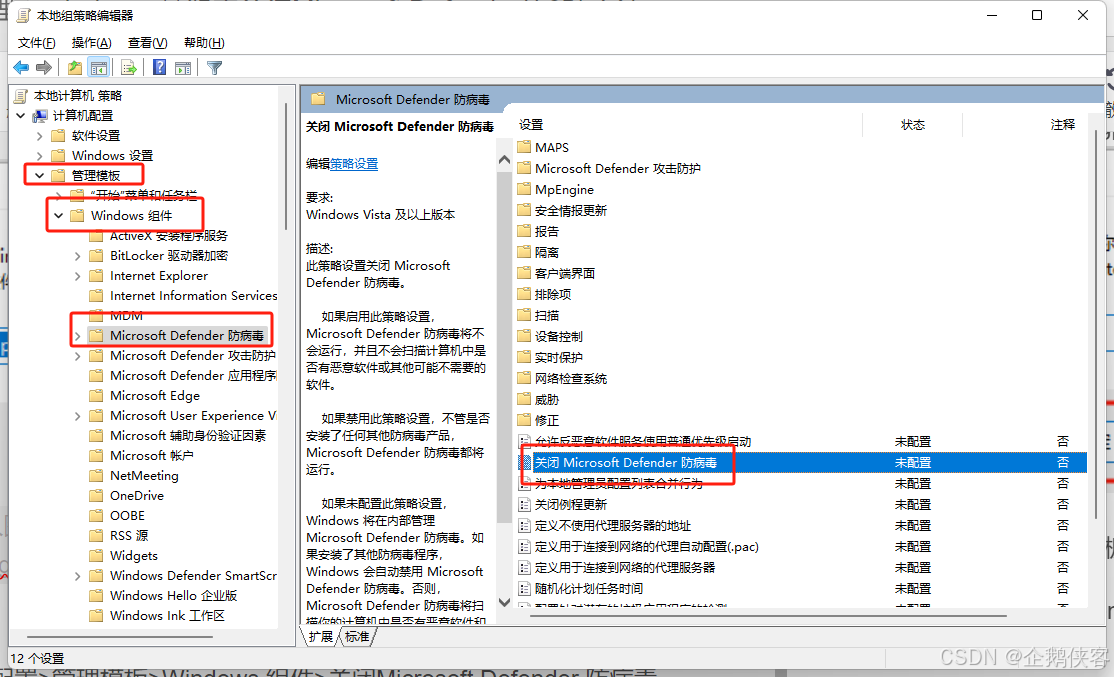
Task: Expand the Windows 设置 tree node
Action: tap(40, 156)
